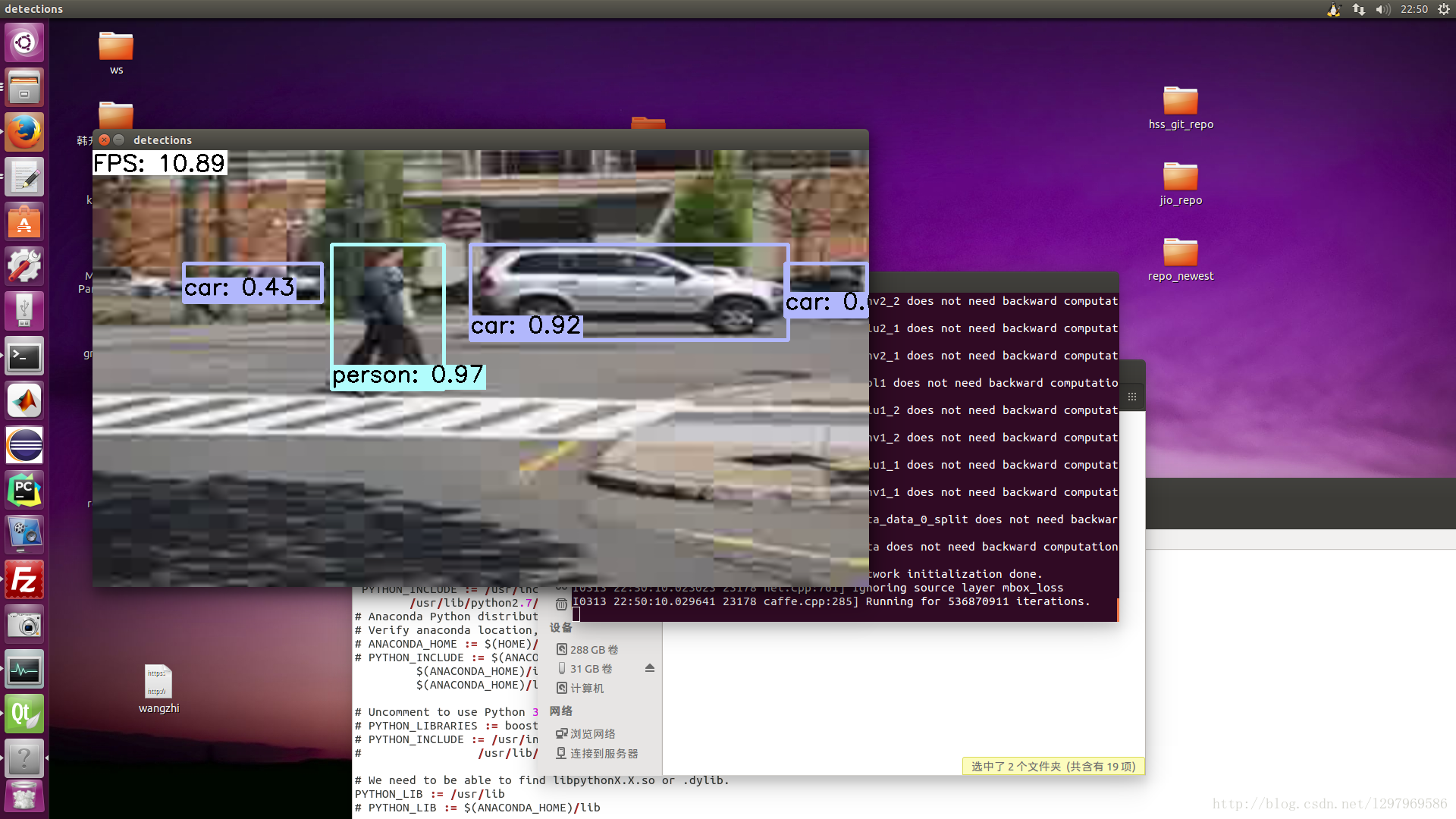1456x819 pixels.
Task: Close the detections window
Action: [x=105, y=140]
